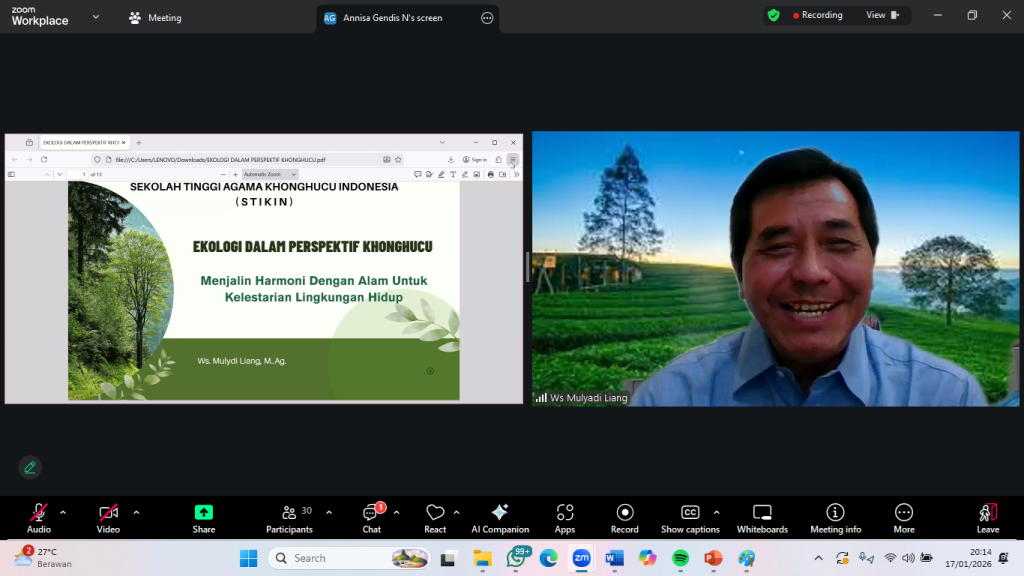Open the React emoji picker

[x=435, y=517]
